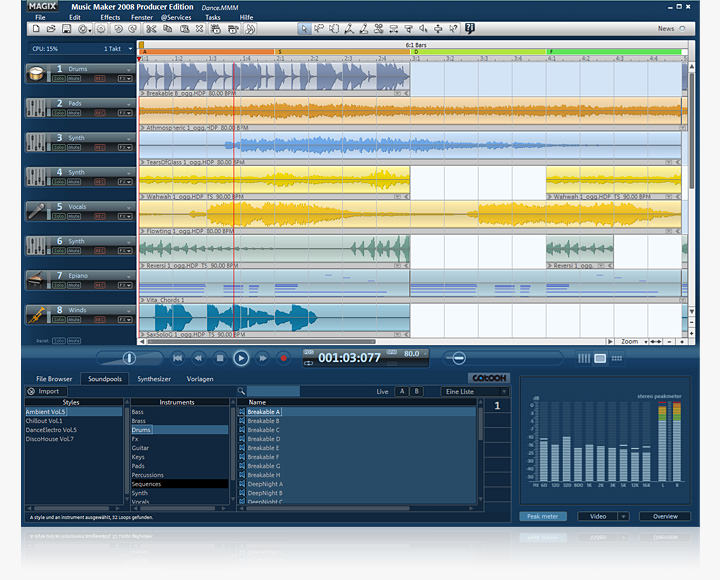Click the Epiano track piano icon
This screenshot has height=580, width=720.
tap(36, 280)
